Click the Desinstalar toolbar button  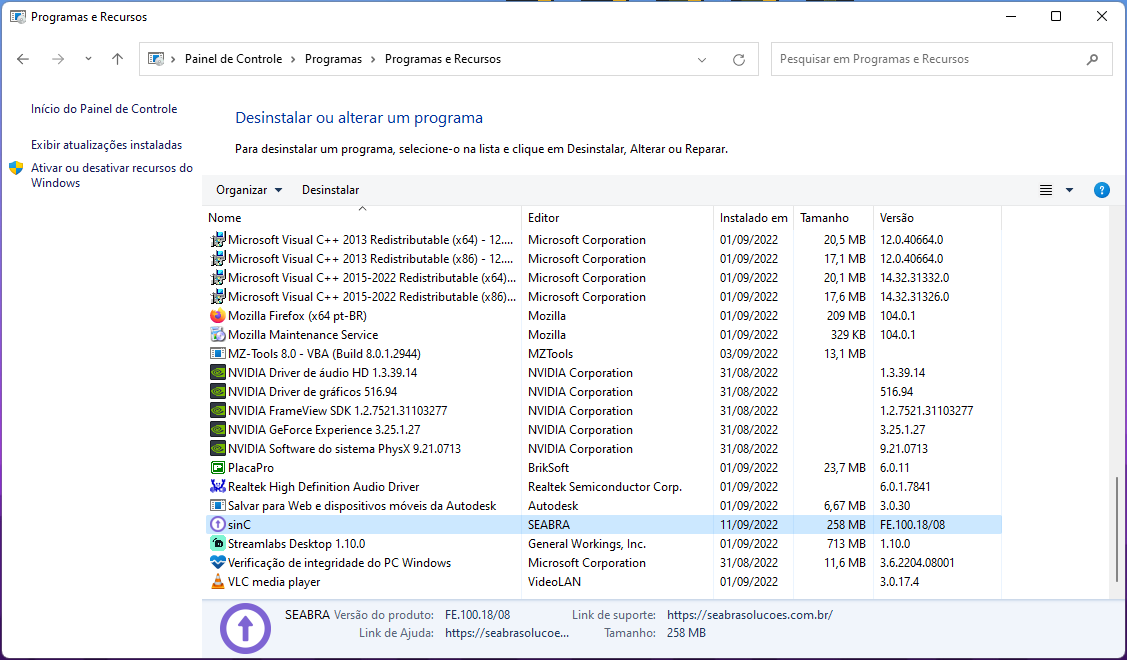tap(331, 190)
